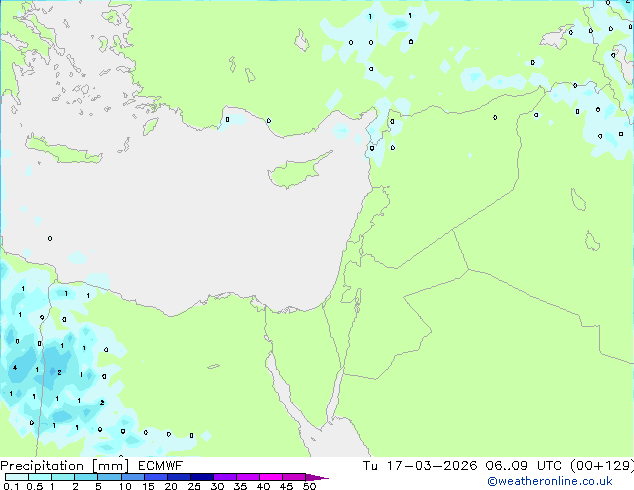Image resolution: width=634 pixels, height=490 pixels.
Task: Click the (00+129) forecast offset text
Action: click(602, 466)
